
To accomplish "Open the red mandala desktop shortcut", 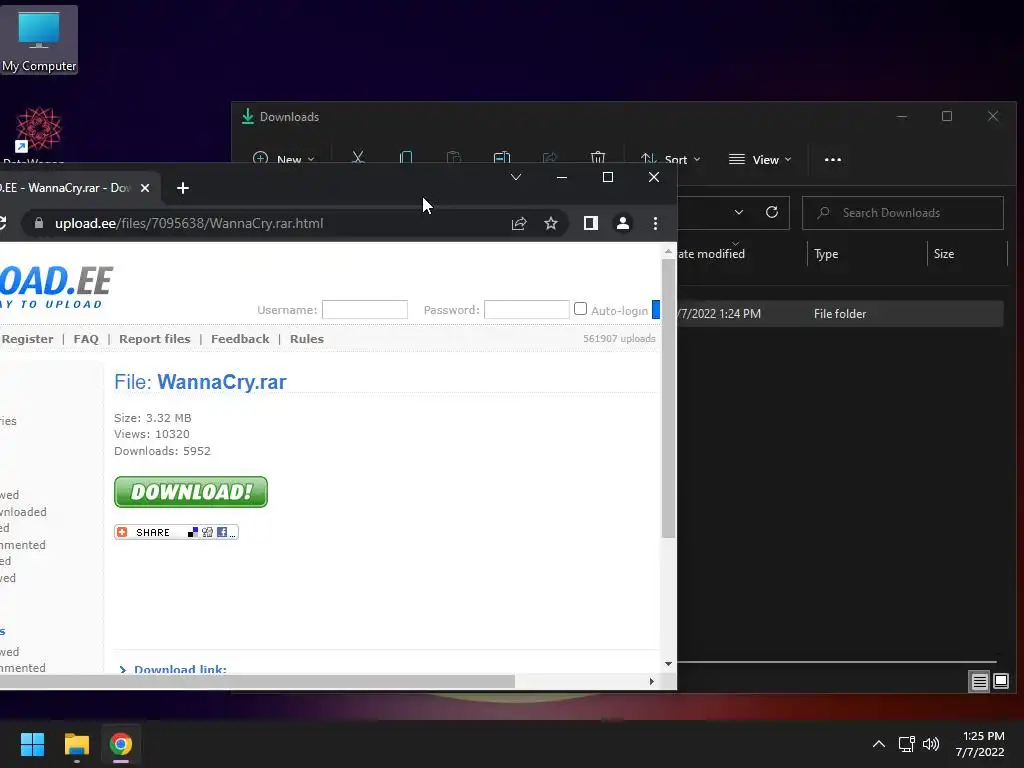I will coord(38,133).
